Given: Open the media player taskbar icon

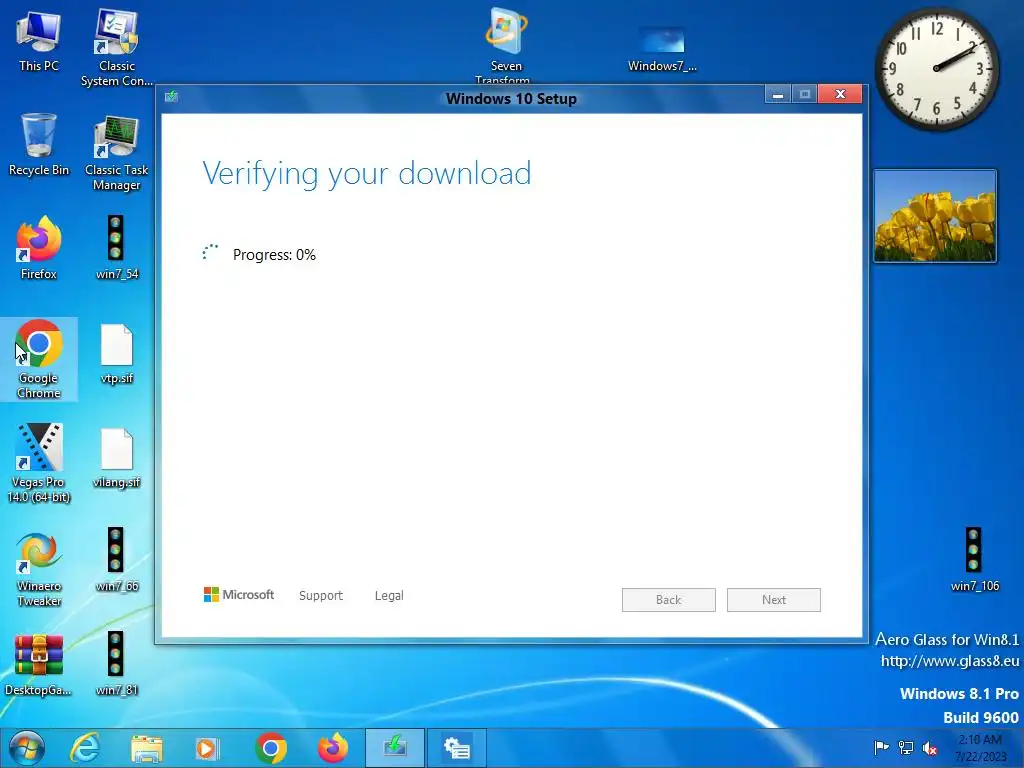Looking at the screenshot, I should coord(208,748).
